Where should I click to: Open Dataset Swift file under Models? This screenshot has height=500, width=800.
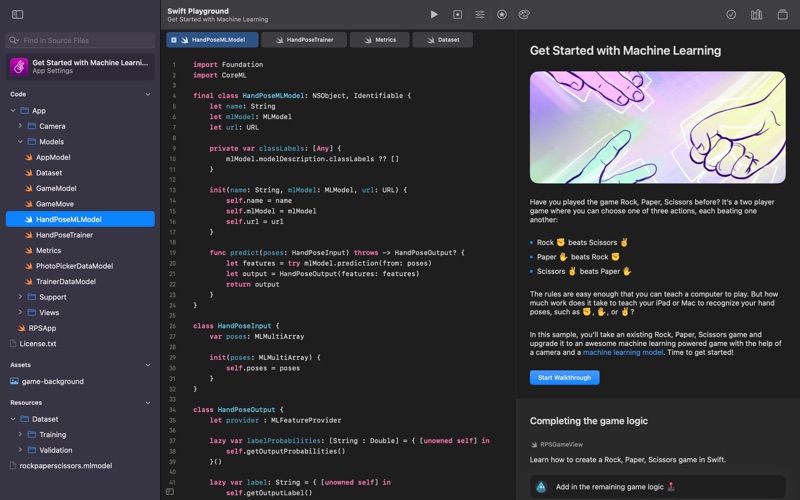[49, 173]
